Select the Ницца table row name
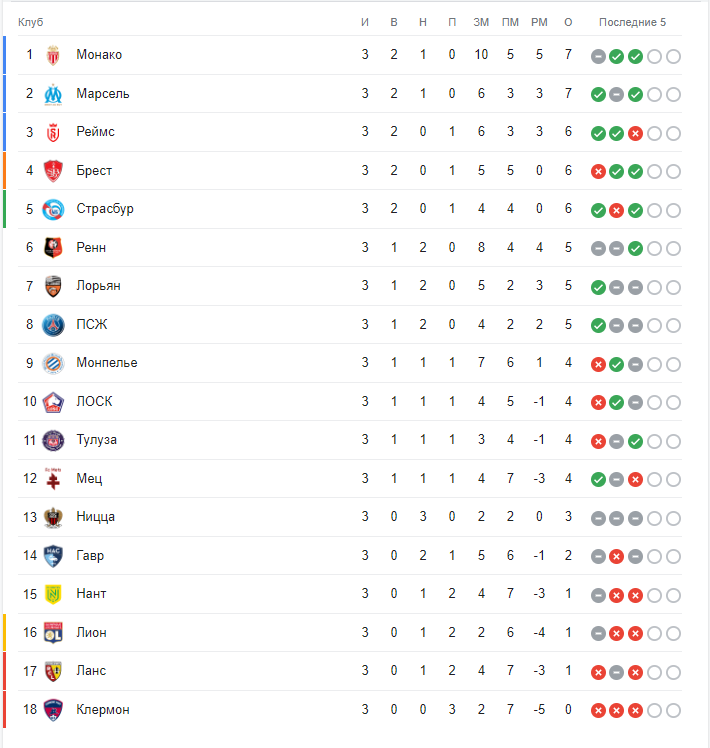The image size is (710, 748). tap(95, 517)
